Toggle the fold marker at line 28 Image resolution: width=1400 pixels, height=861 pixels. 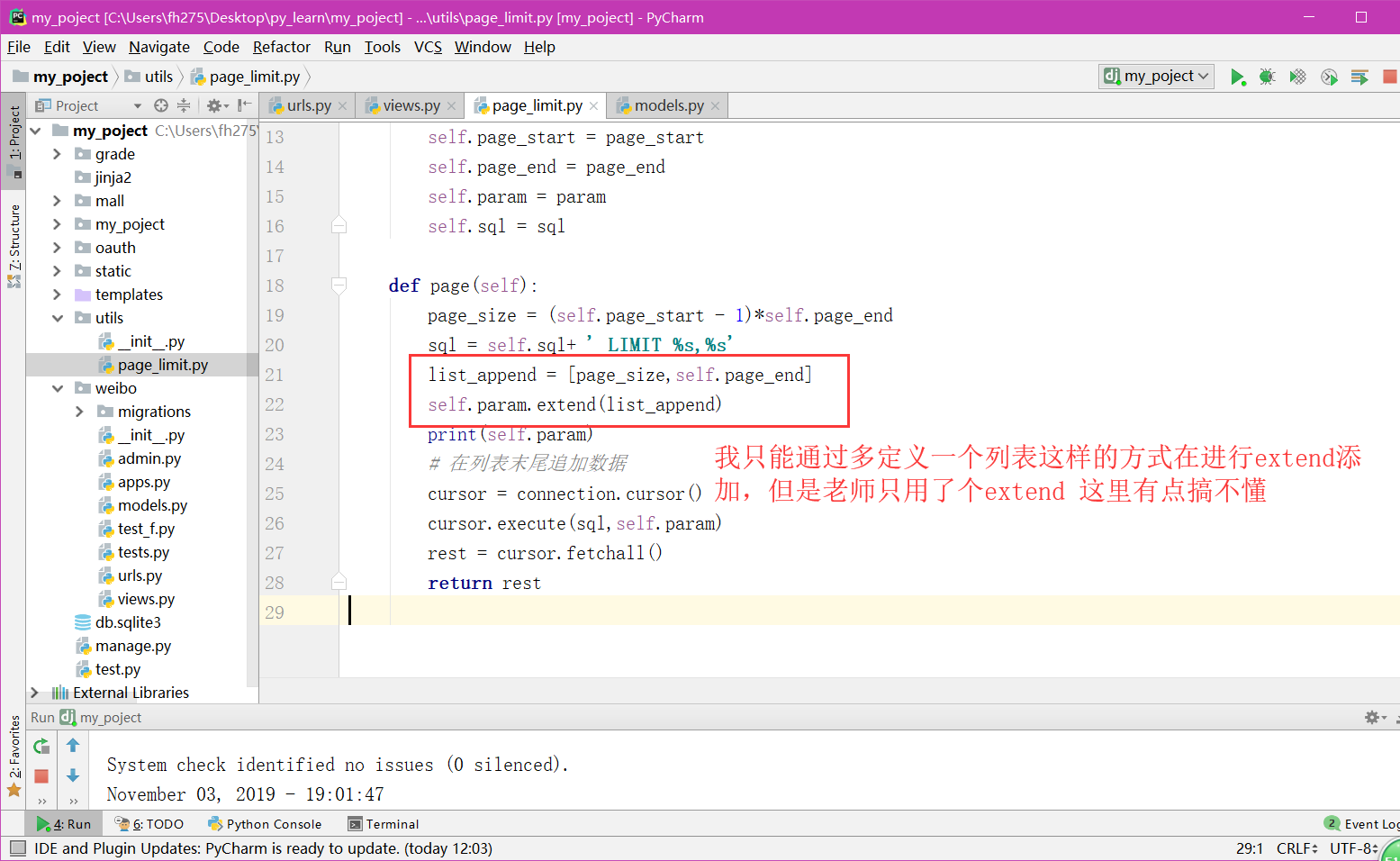339,583
